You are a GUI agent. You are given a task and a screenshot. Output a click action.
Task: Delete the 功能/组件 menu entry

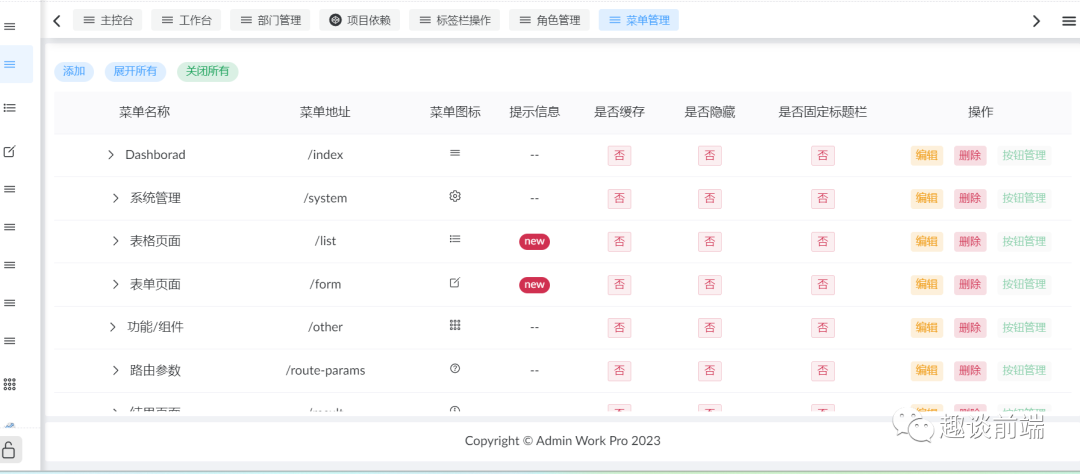tap(970, 328)
